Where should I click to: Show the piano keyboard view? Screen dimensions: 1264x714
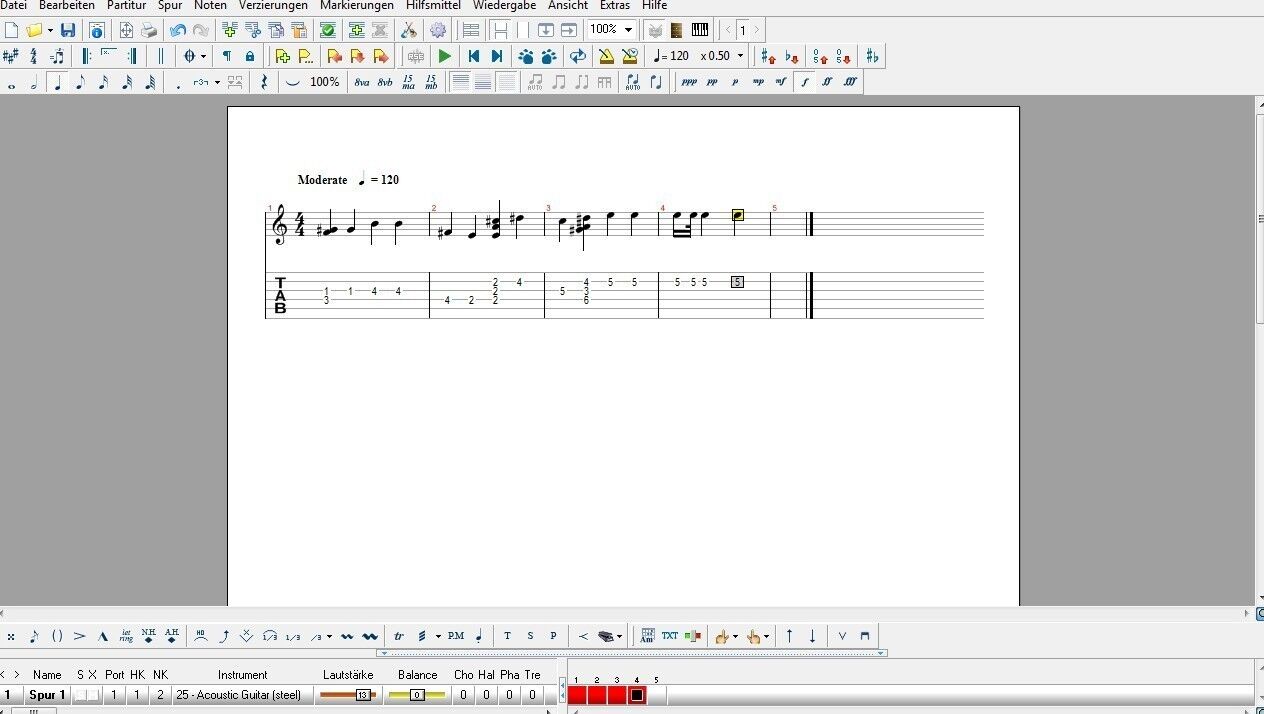tap(700, 30)
